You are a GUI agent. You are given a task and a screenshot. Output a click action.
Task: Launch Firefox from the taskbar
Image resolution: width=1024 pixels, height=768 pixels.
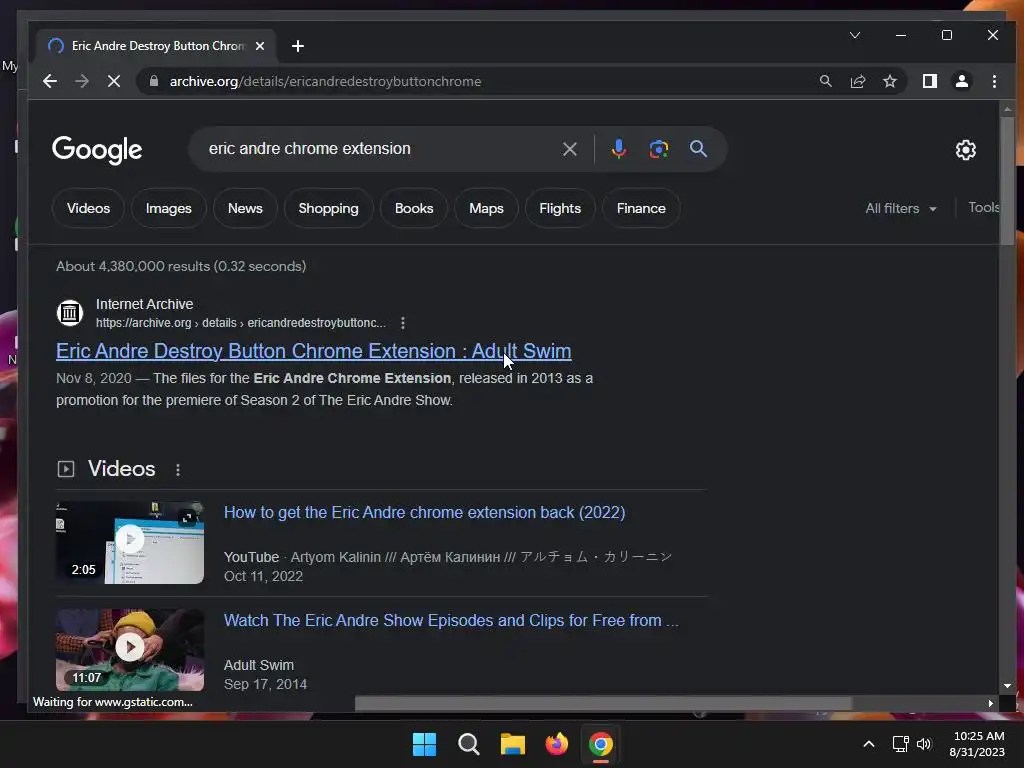click(x=556, y=744)
